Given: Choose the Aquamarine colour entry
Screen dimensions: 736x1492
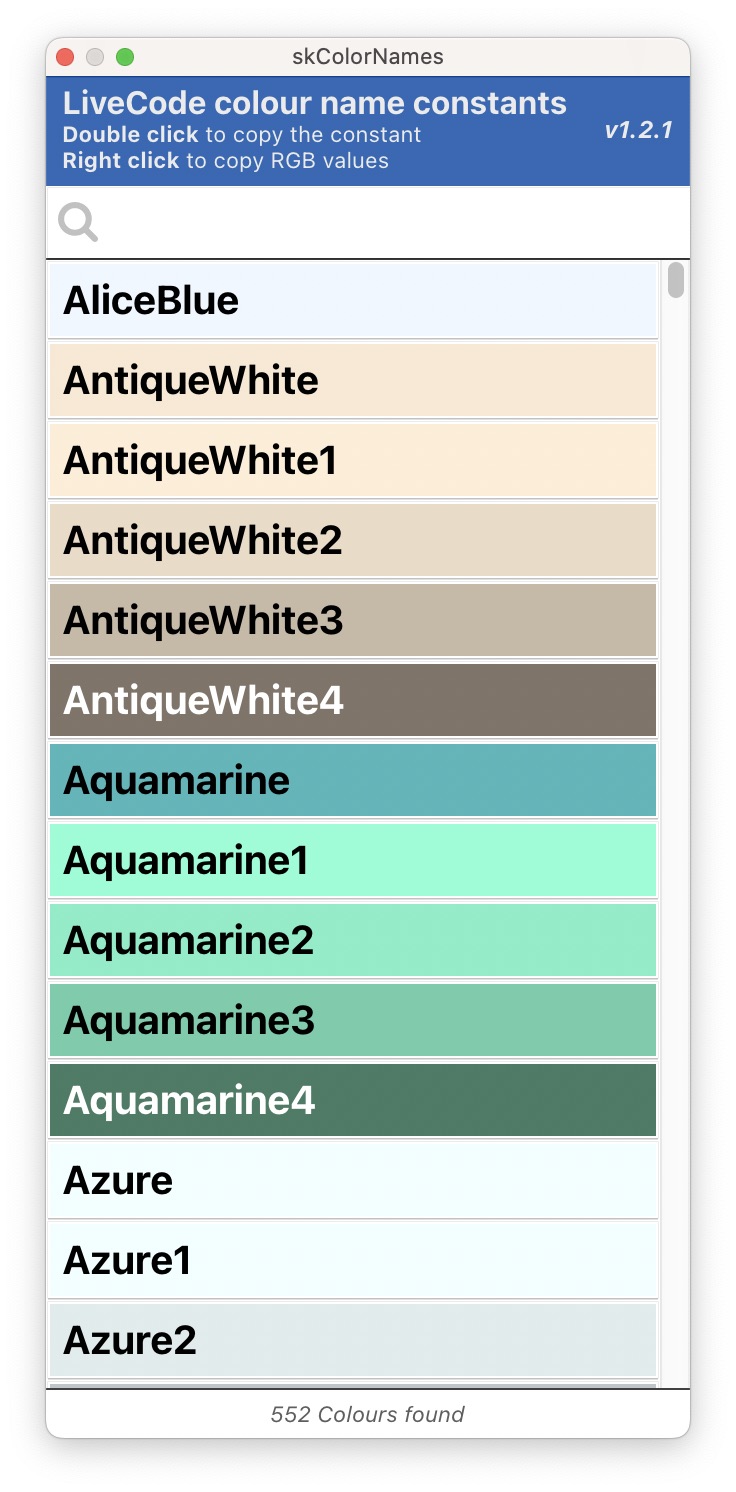Looking at the screenshot, I should point(353,780).
